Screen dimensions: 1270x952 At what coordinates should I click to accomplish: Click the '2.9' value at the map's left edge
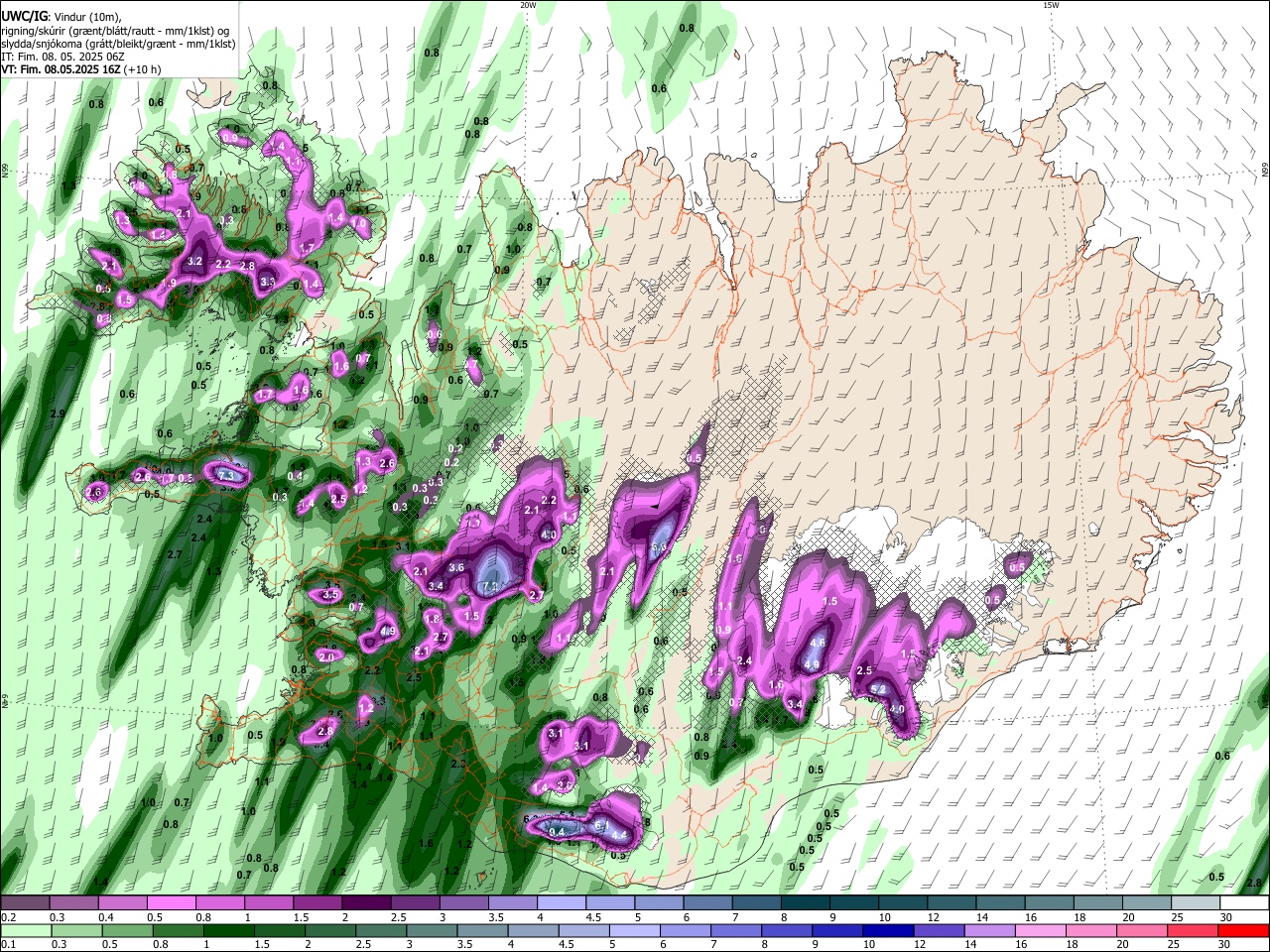[58, 414]
